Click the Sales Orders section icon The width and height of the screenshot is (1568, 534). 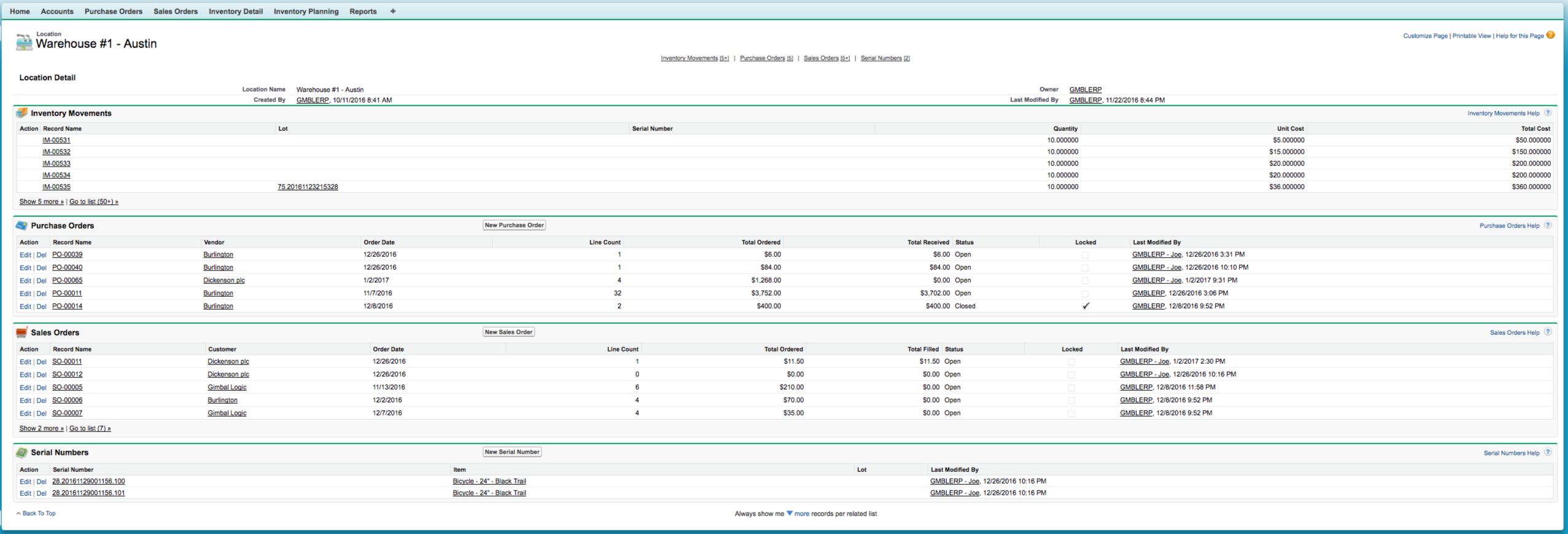[22, 332]
